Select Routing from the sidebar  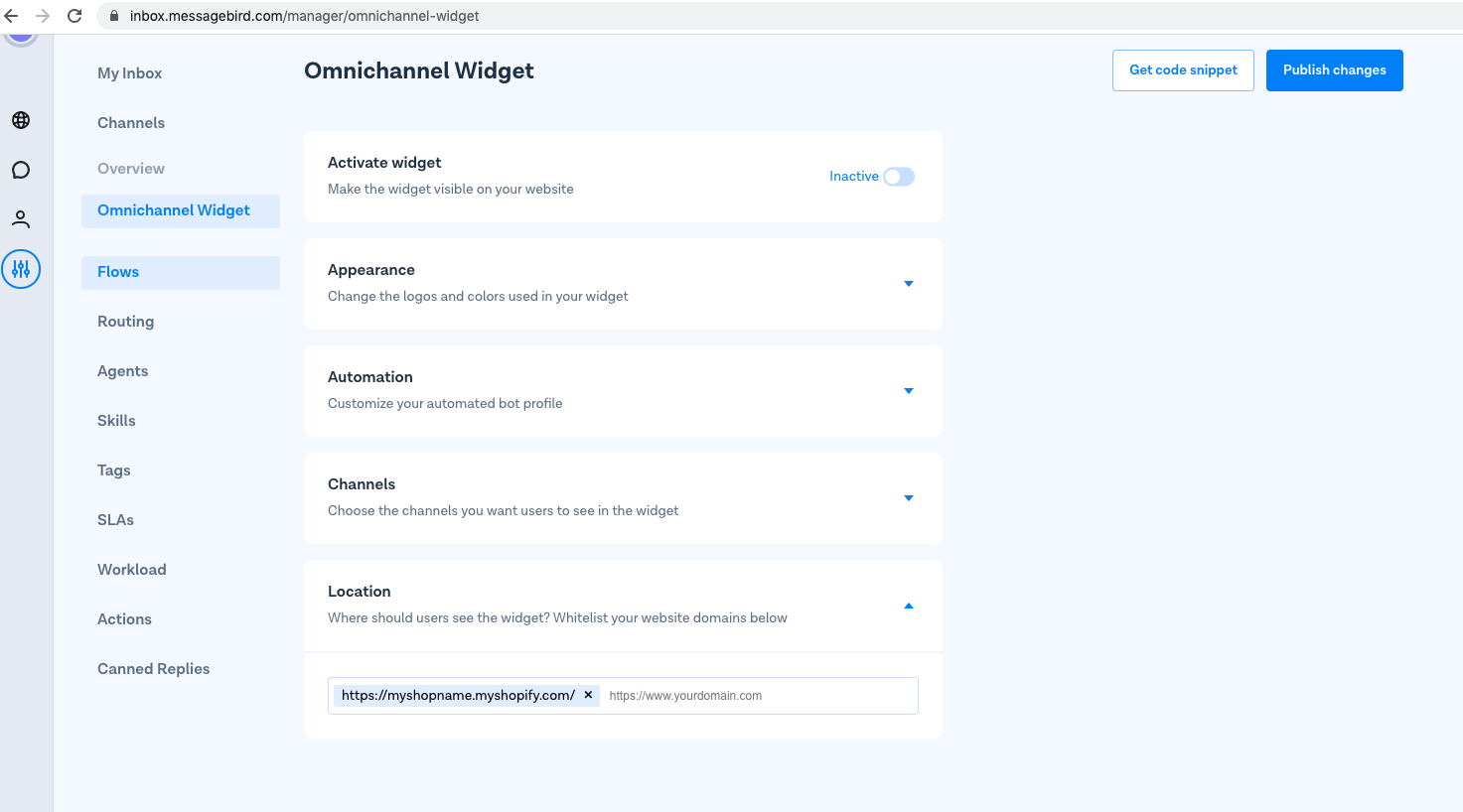125,322
